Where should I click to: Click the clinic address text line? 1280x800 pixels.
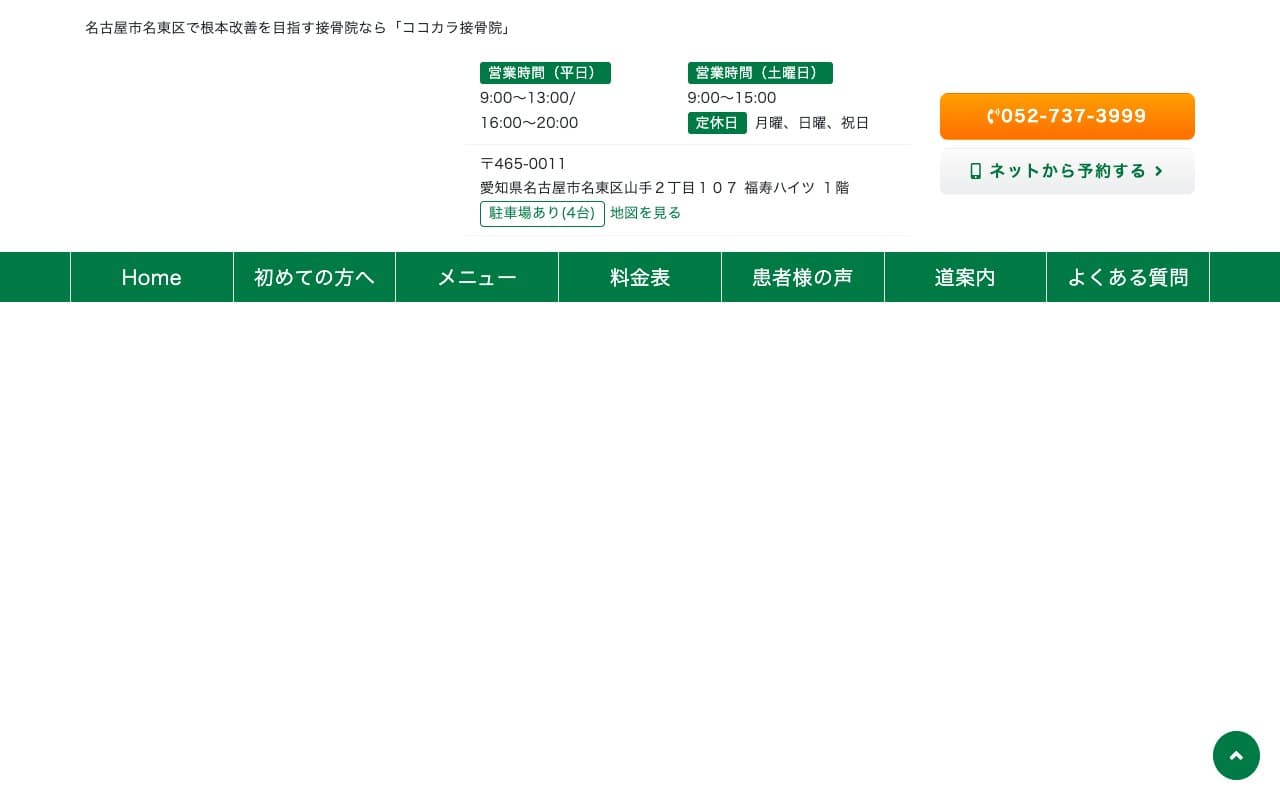[664, 187]
